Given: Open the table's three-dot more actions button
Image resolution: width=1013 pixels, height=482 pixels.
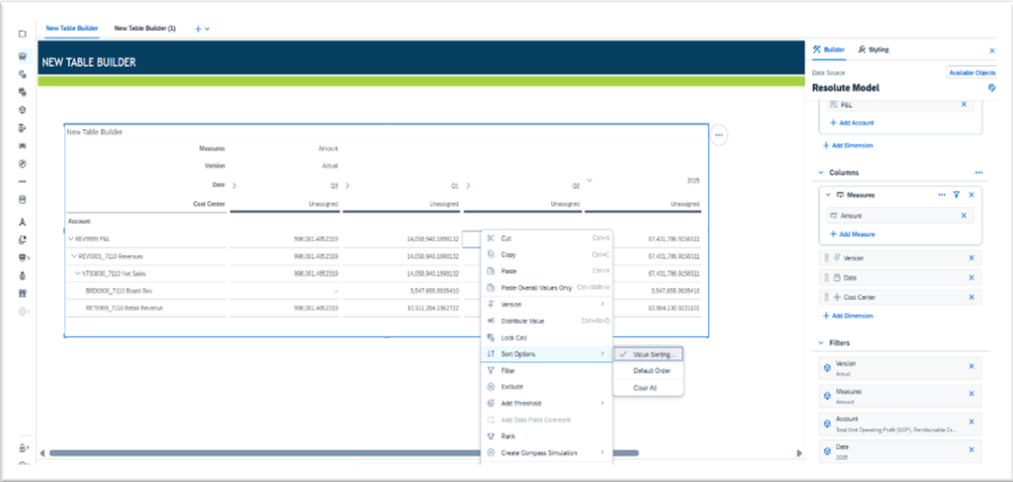Looking at the screenshot, I should tap(719, 135).
